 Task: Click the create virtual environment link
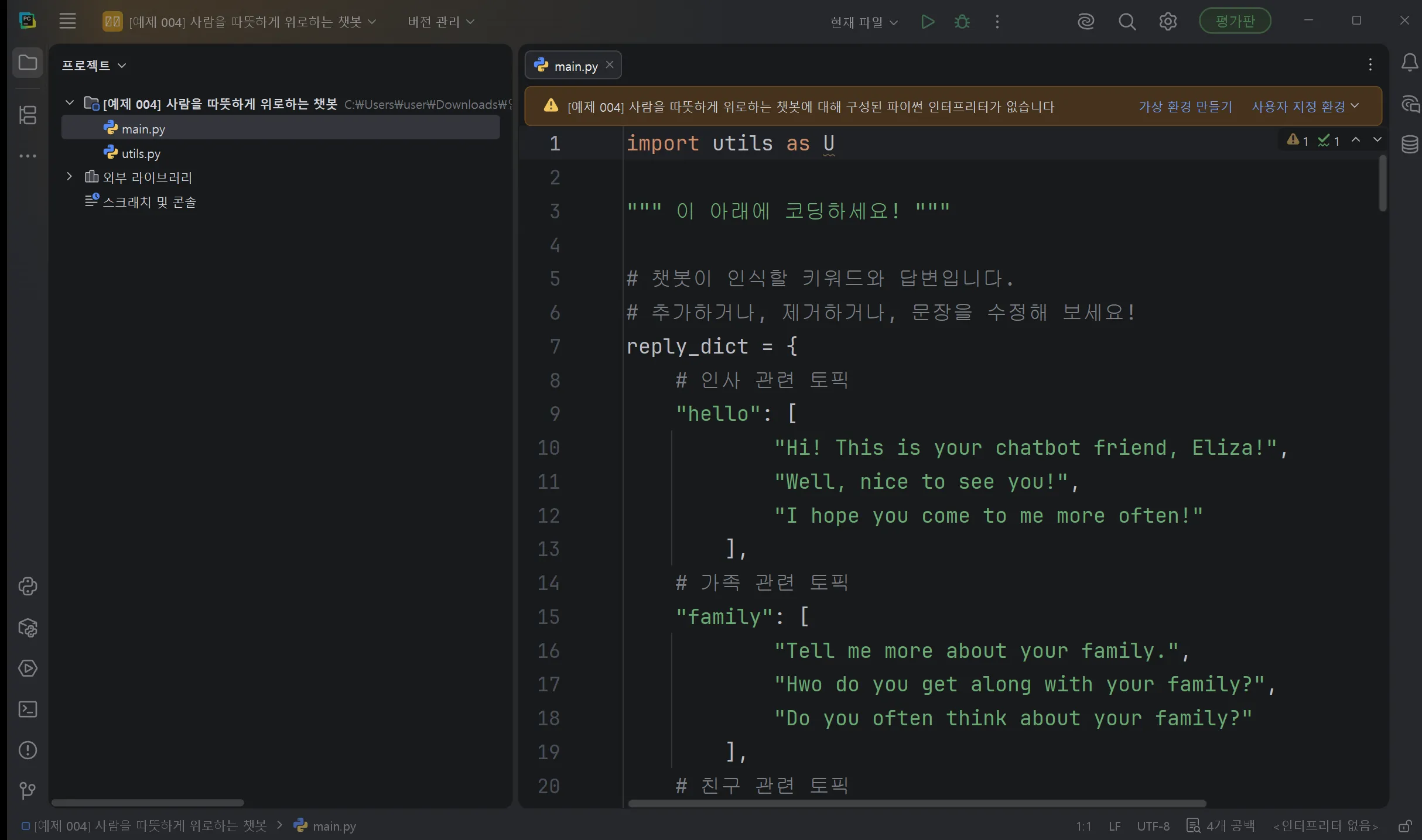click(1185, 107)
